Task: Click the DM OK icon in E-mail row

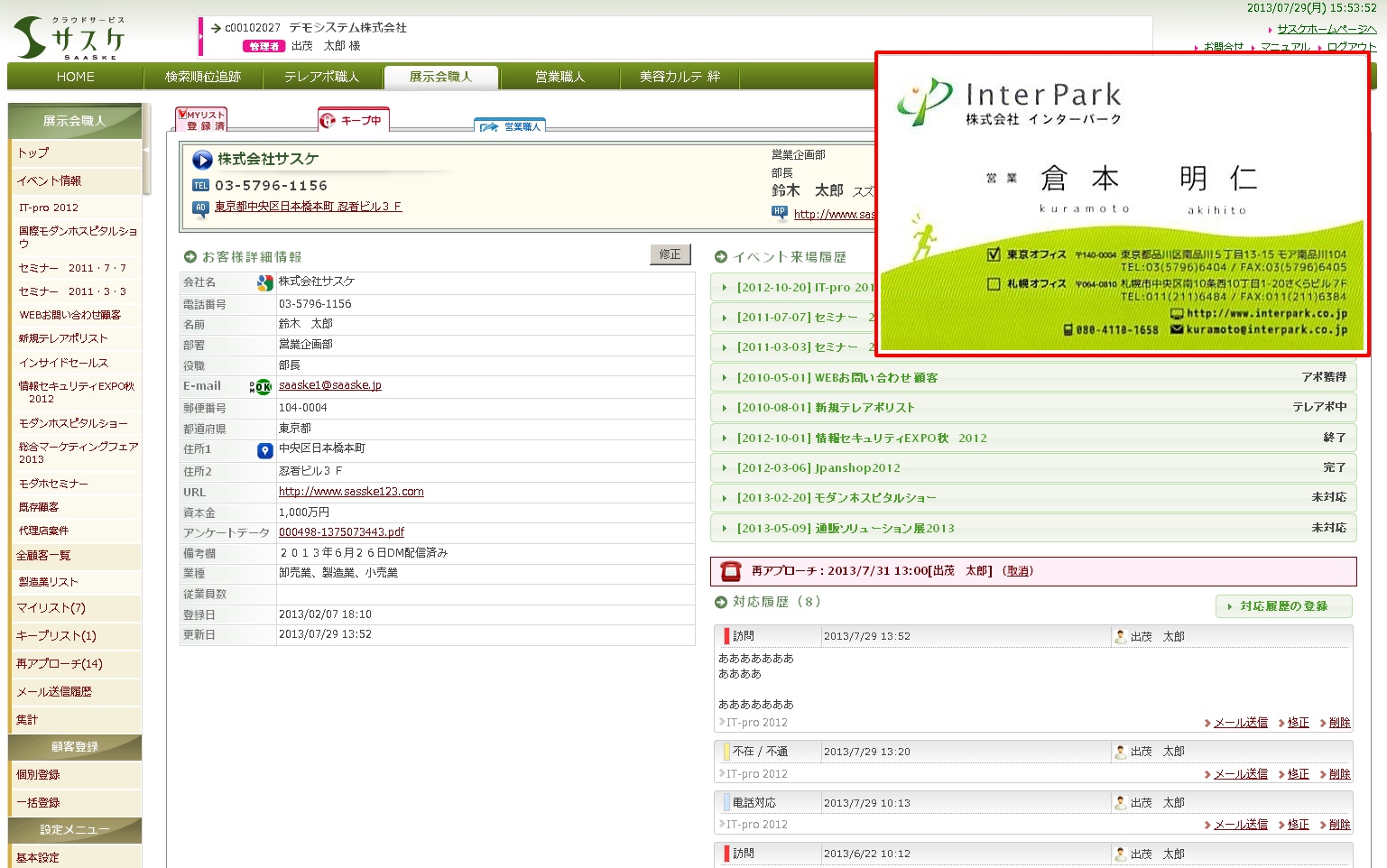Action: tap(261, 386)
